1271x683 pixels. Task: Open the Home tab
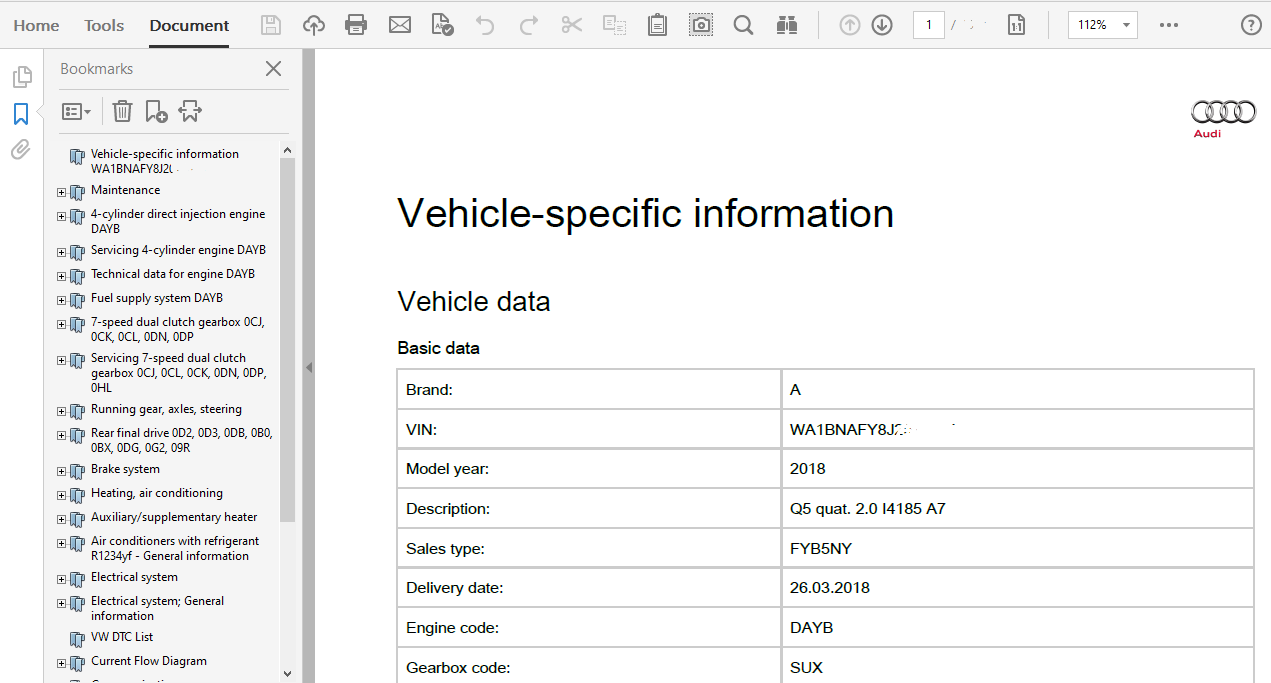point(36,25)
